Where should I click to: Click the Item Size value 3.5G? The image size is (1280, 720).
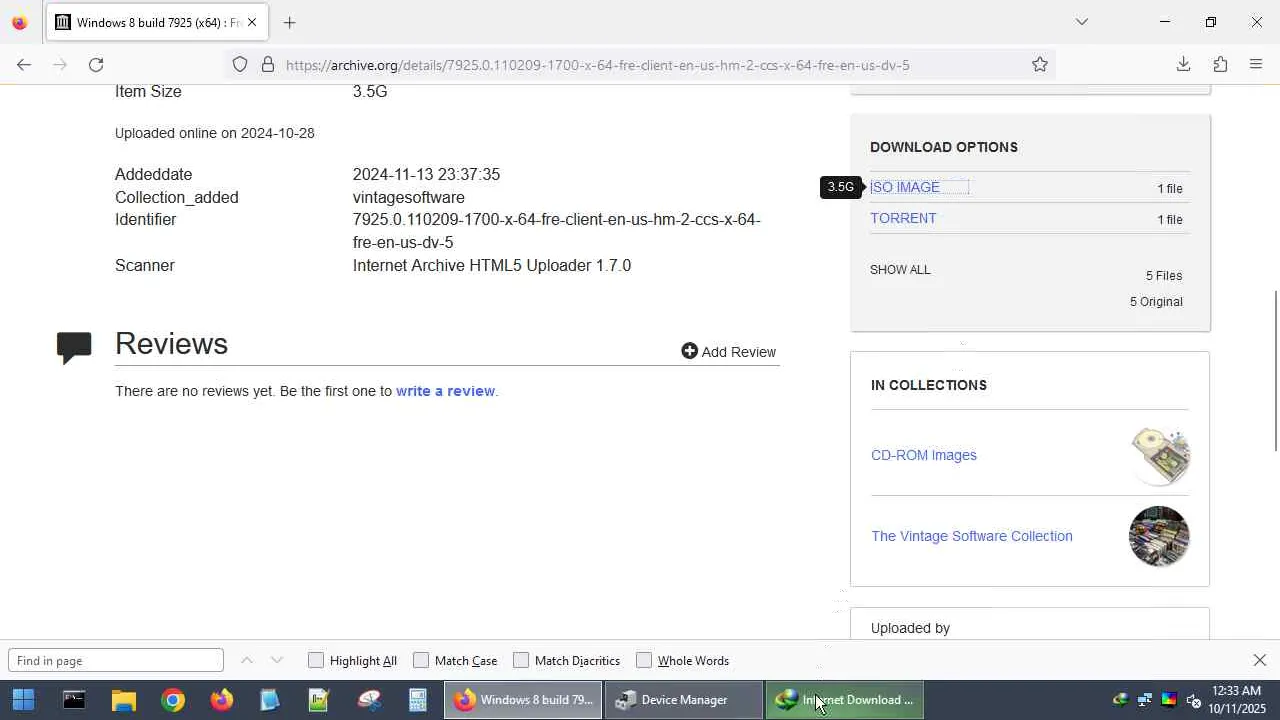click(x=369, y=91)
